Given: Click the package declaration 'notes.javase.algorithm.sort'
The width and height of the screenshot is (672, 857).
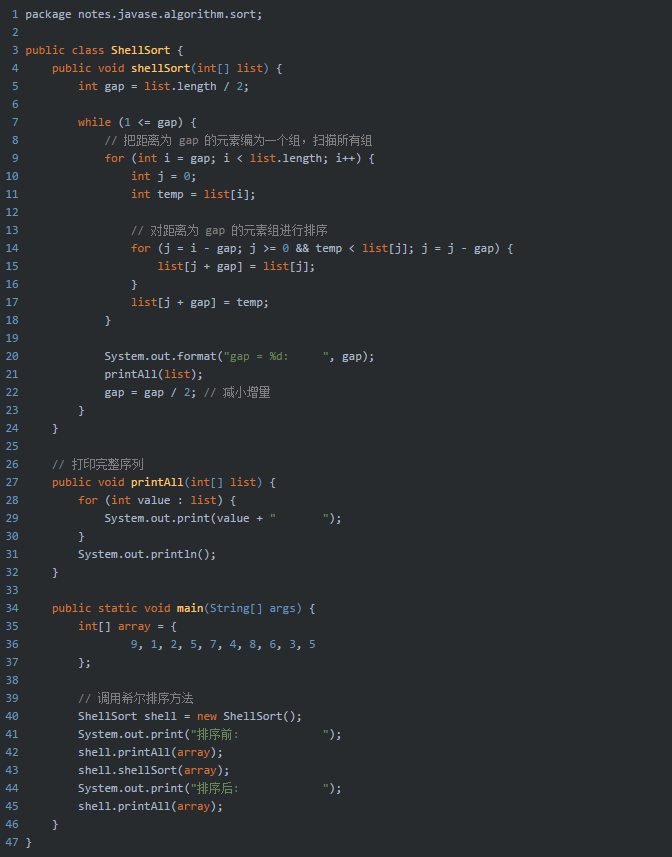Looking at the screenshot, I should 167,14.
